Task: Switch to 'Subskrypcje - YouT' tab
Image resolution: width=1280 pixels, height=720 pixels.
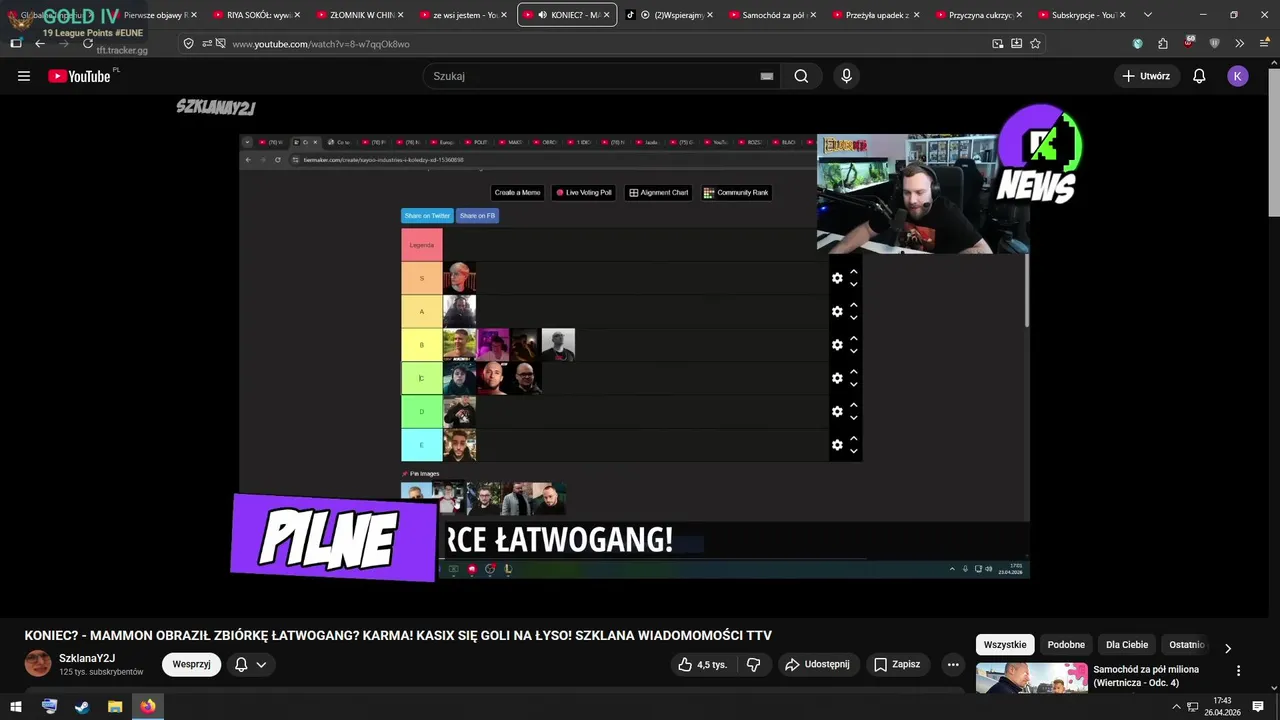Action: point(1080,15)
